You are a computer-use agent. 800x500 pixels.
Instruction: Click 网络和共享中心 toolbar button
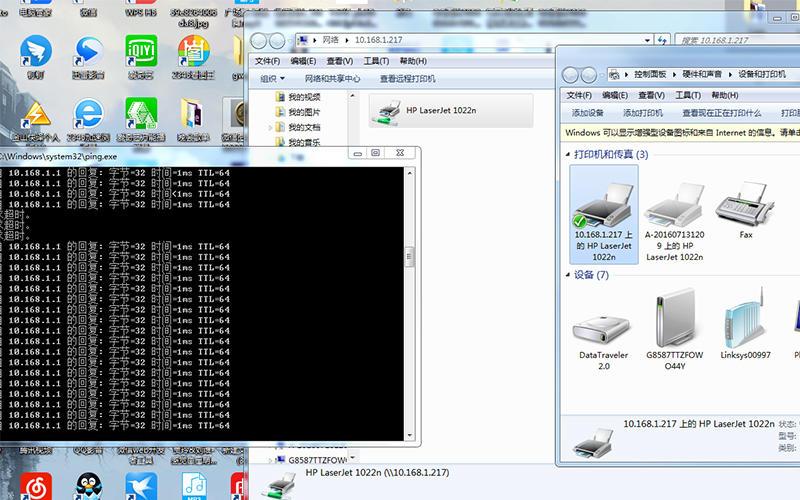point(332,79)
